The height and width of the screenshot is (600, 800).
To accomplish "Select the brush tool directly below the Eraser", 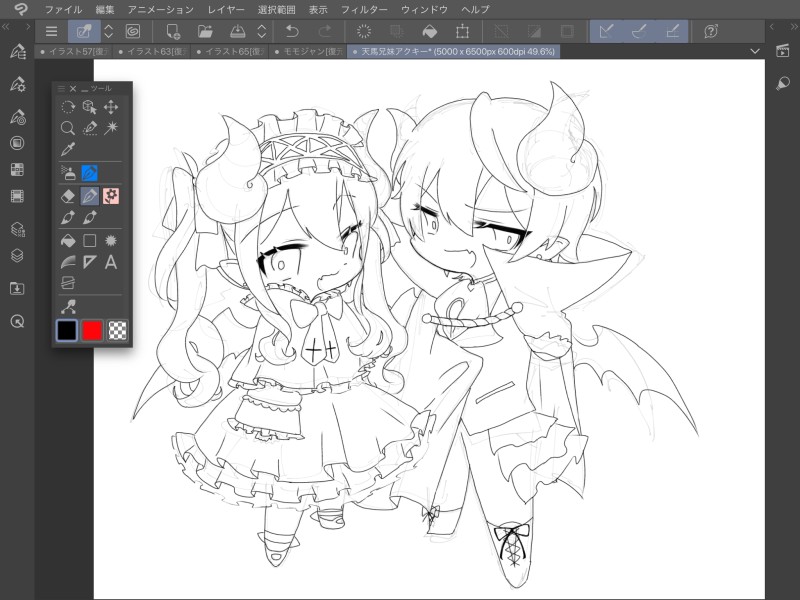I will click(x=68, y=217).
